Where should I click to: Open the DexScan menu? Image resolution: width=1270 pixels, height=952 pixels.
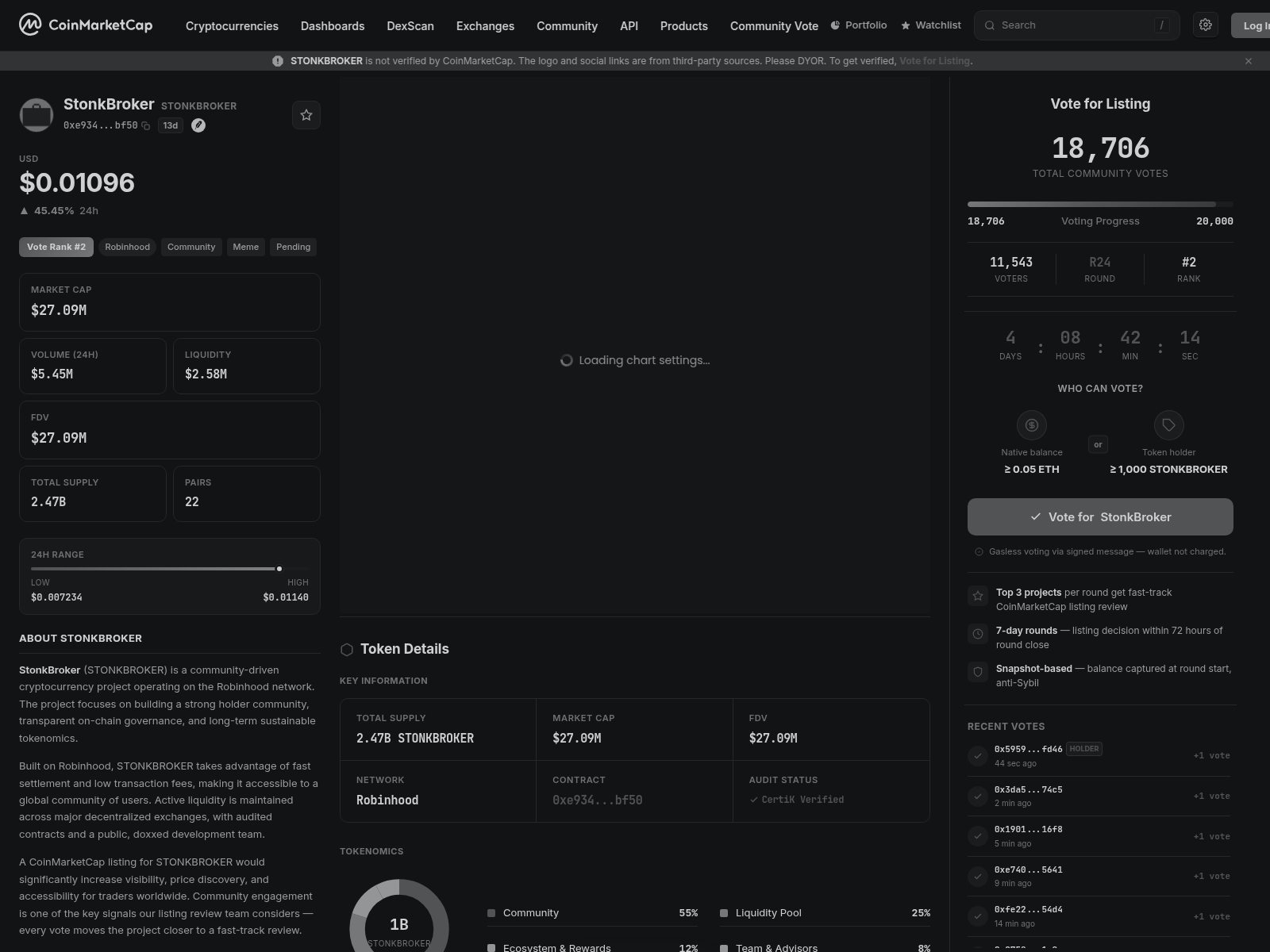tap(410, 26)
